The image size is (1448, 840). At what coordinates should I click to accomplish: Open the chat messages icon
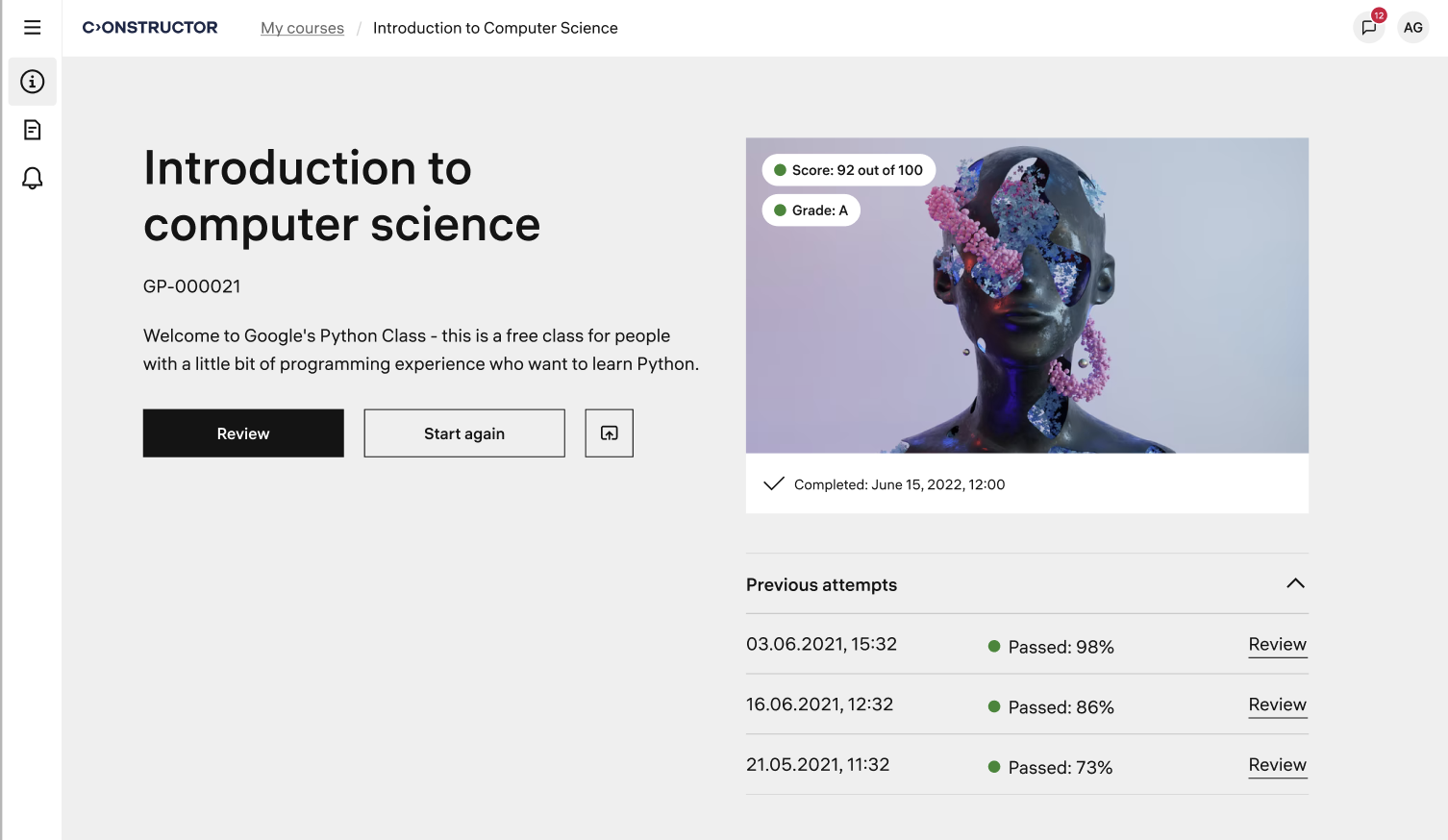click(x=1368, y=28)
